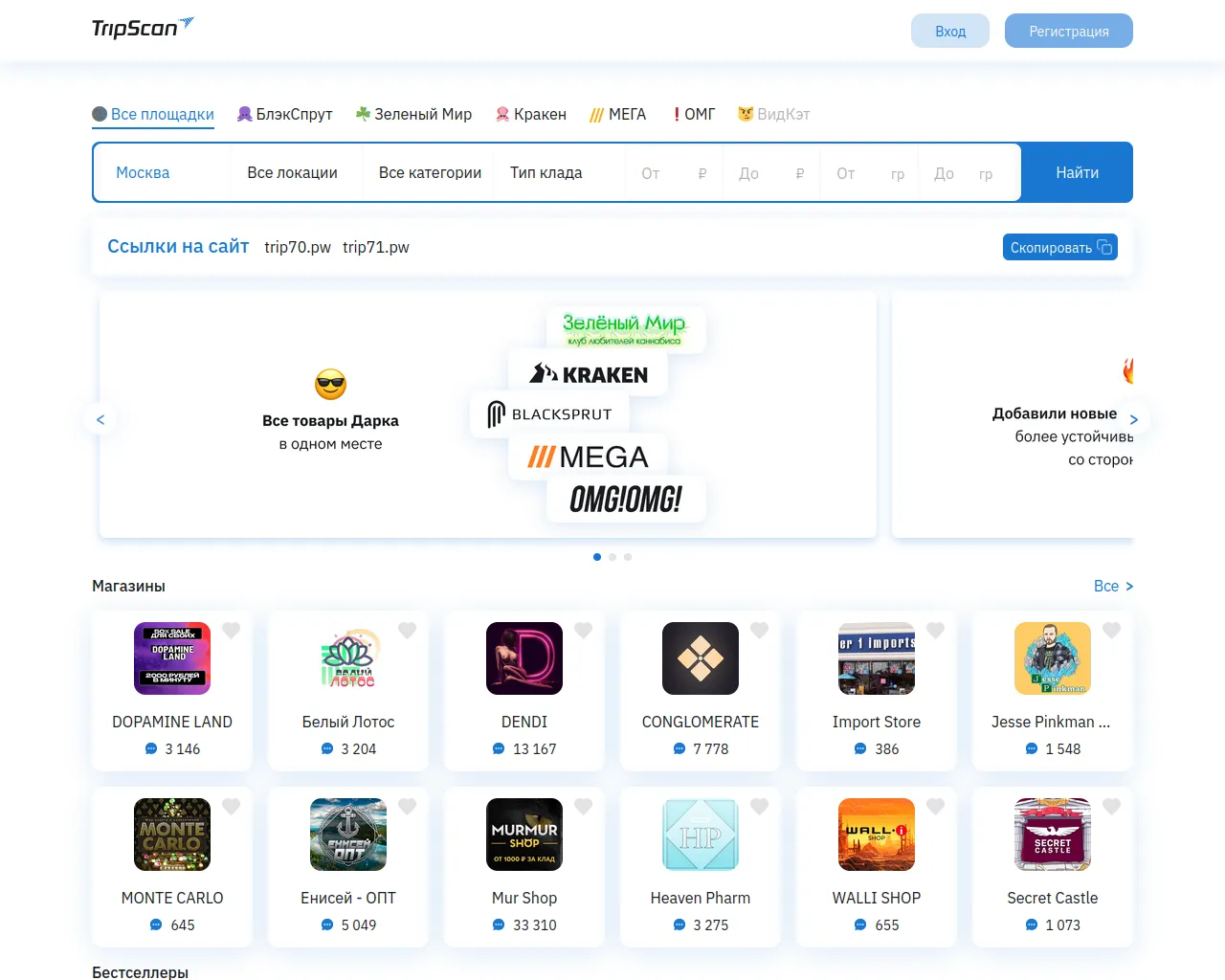Open the trip70.pw link
Screen dimensions: 1225x980
[x=298, y=247]
